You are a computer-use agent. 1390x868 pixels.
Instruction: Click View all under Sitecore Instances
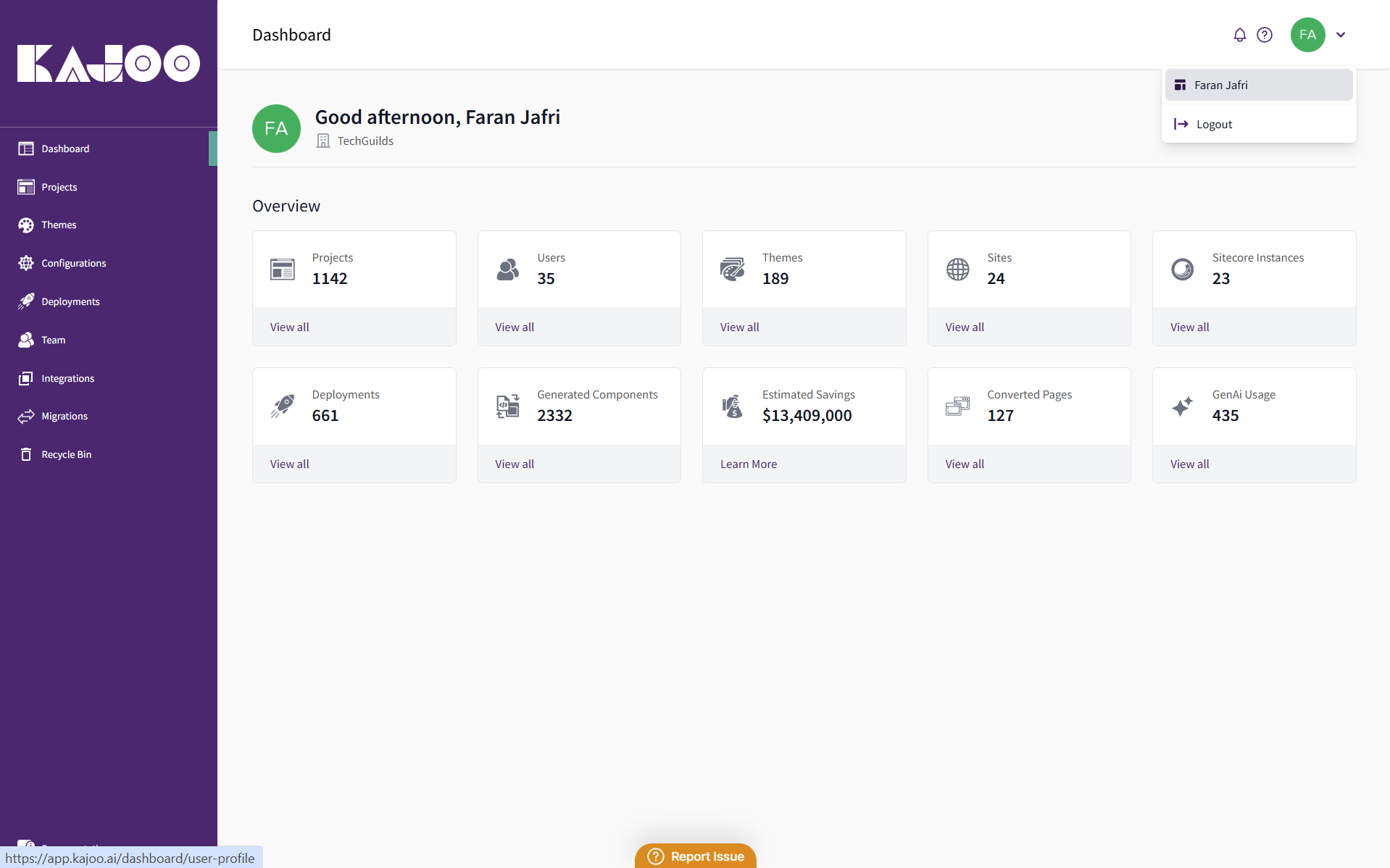pos(1189,327)
